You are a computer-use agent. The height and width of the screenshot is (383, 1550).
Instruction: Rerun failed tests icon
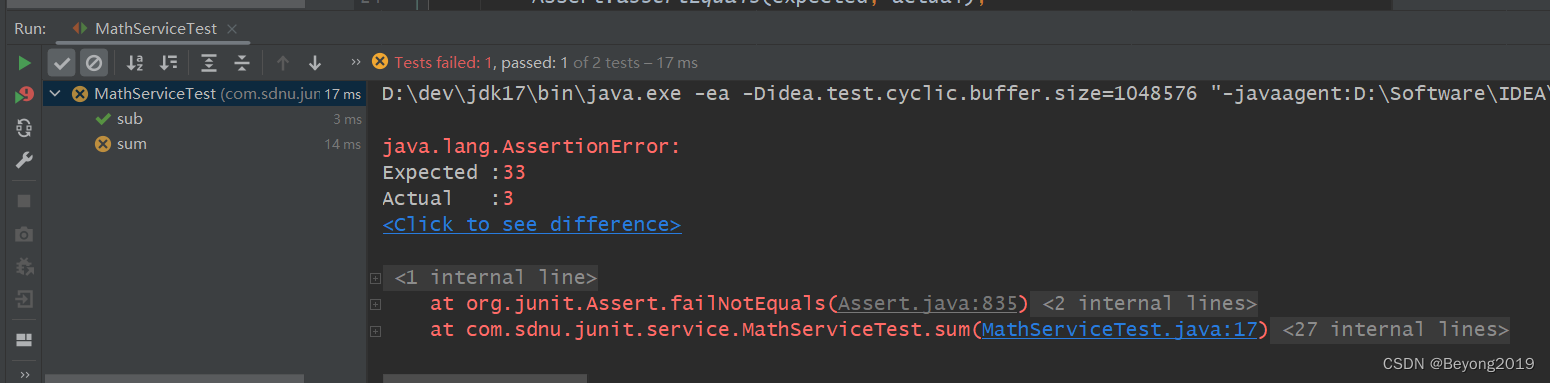pos(24,96)
